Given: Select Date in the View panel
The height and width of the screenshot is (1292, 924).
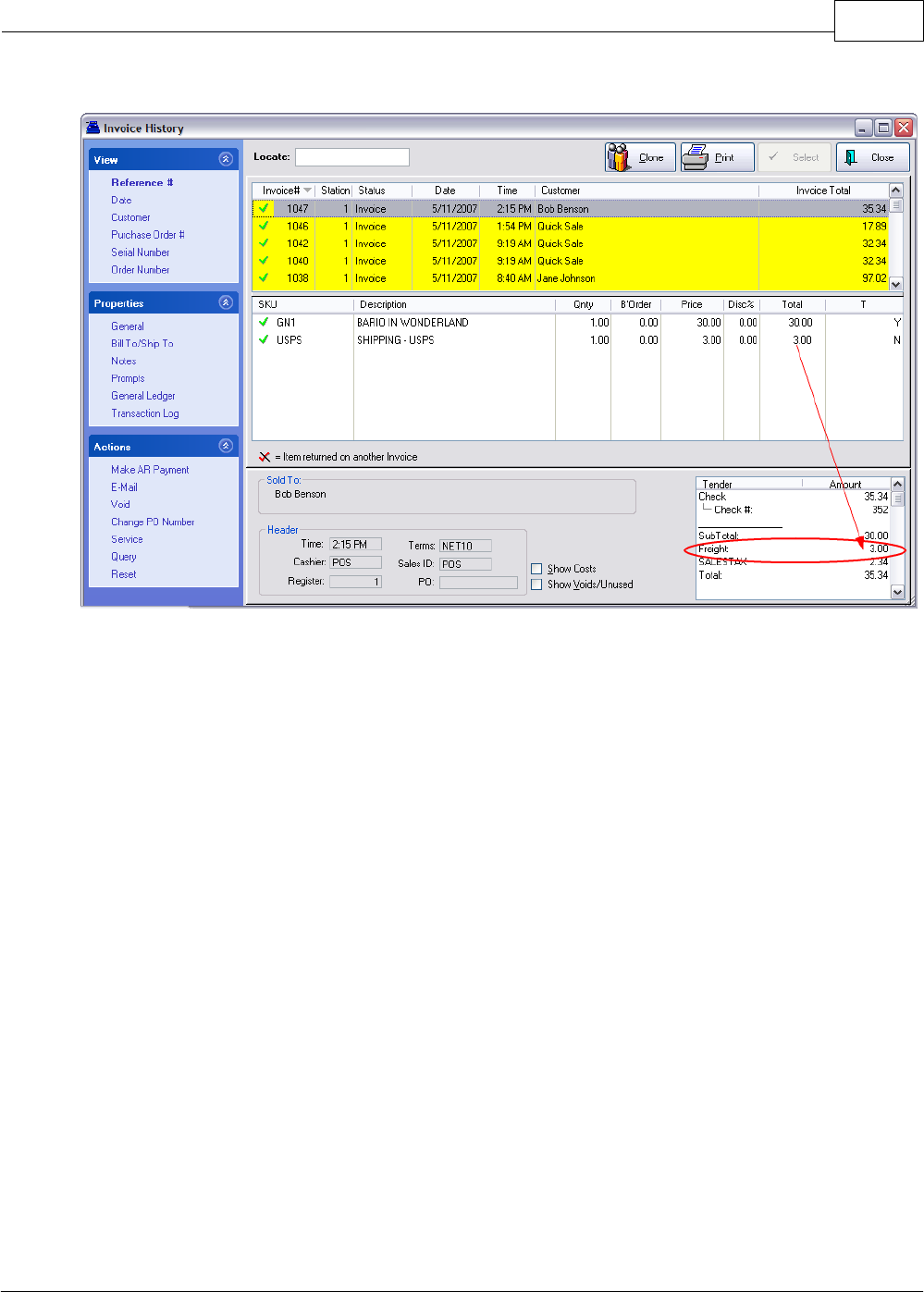Looking at the screenshot, I should [x=121, y=200].
